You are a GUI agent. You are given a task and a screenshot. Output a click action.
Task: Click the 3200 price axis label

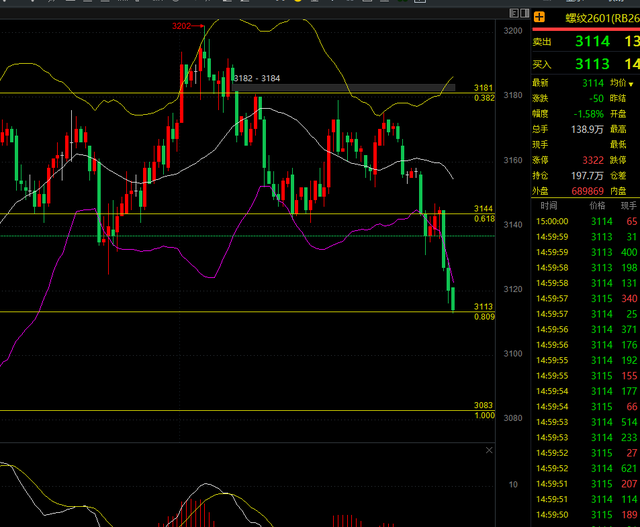[513, 31]
